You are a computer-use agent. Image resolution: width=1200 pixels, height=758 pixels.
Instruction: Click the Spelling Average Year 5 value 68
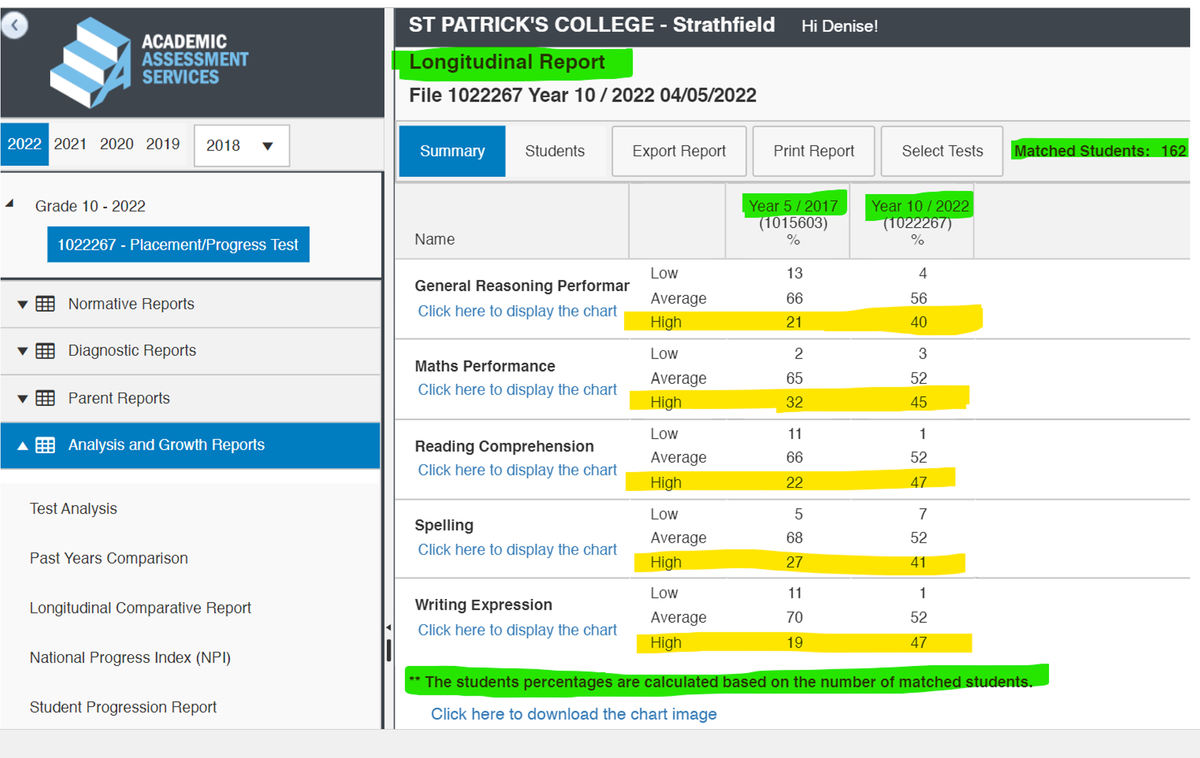click(x=794, y=538)
